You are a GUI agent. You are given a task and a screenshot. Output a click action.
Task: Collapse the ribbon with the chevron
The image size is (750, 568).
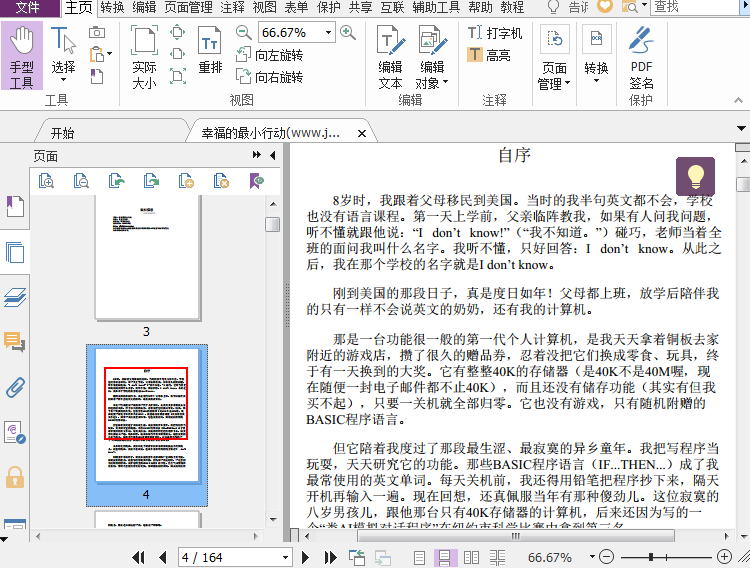739,100
